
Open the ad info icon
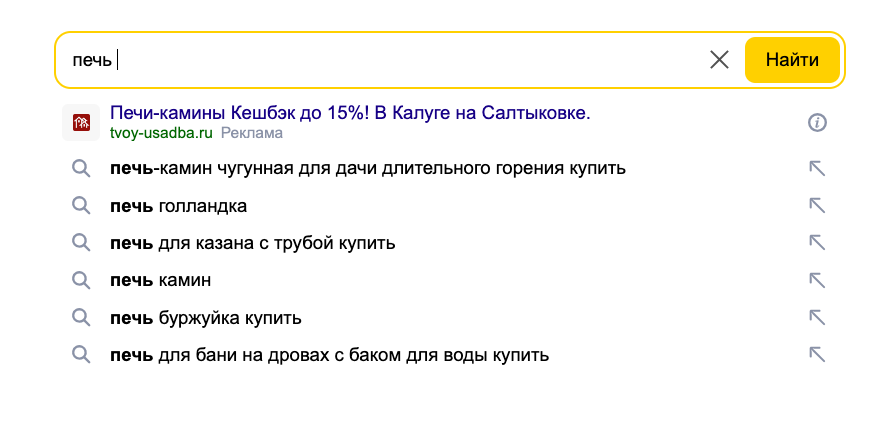pos(817,122)
